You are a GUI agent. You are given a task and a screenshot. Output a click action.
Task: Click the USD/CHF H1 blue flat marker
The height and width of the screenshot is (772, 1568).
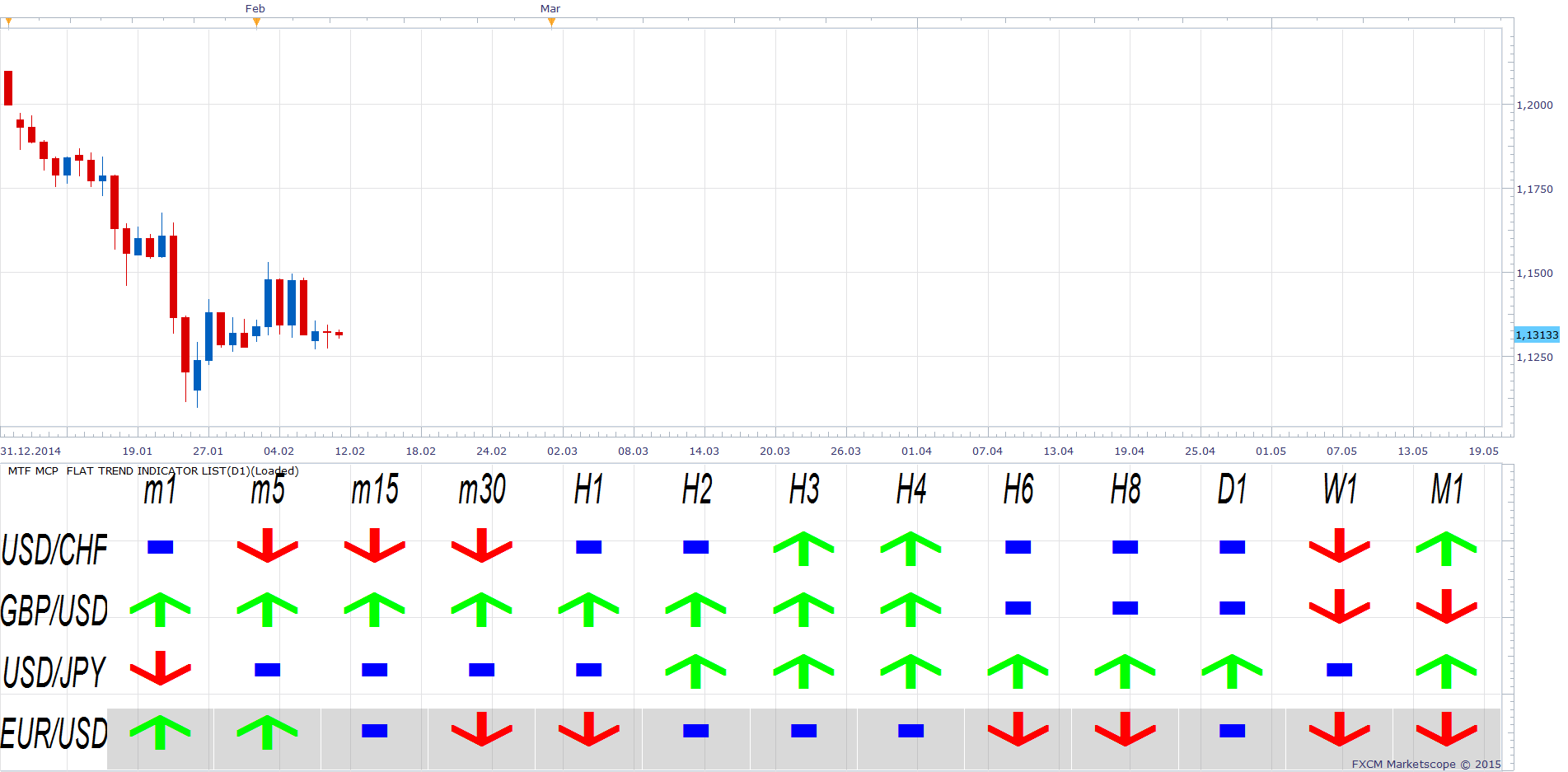(x=588, y=547)
